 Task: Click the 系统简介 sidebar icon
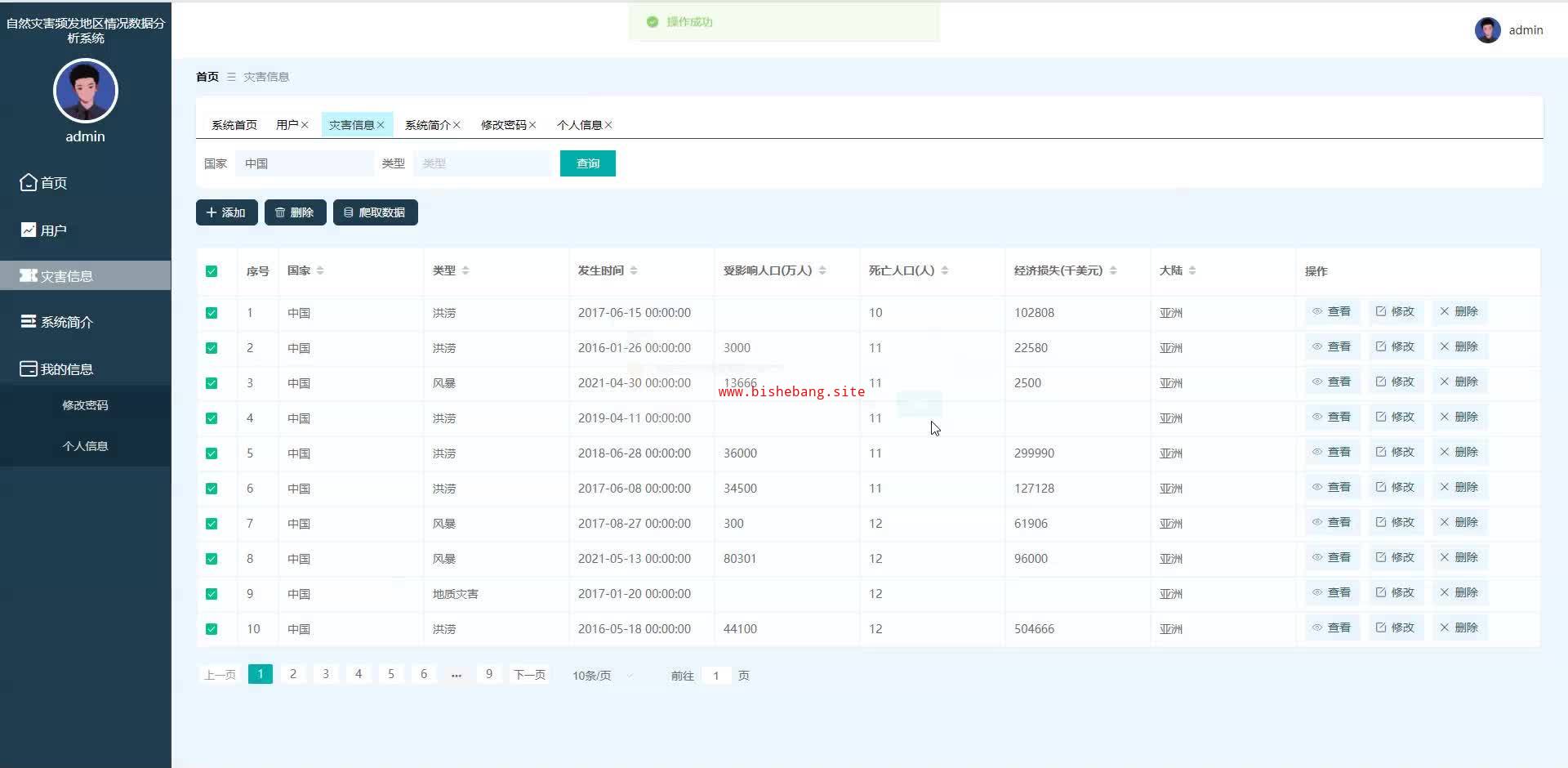point(29,321)
